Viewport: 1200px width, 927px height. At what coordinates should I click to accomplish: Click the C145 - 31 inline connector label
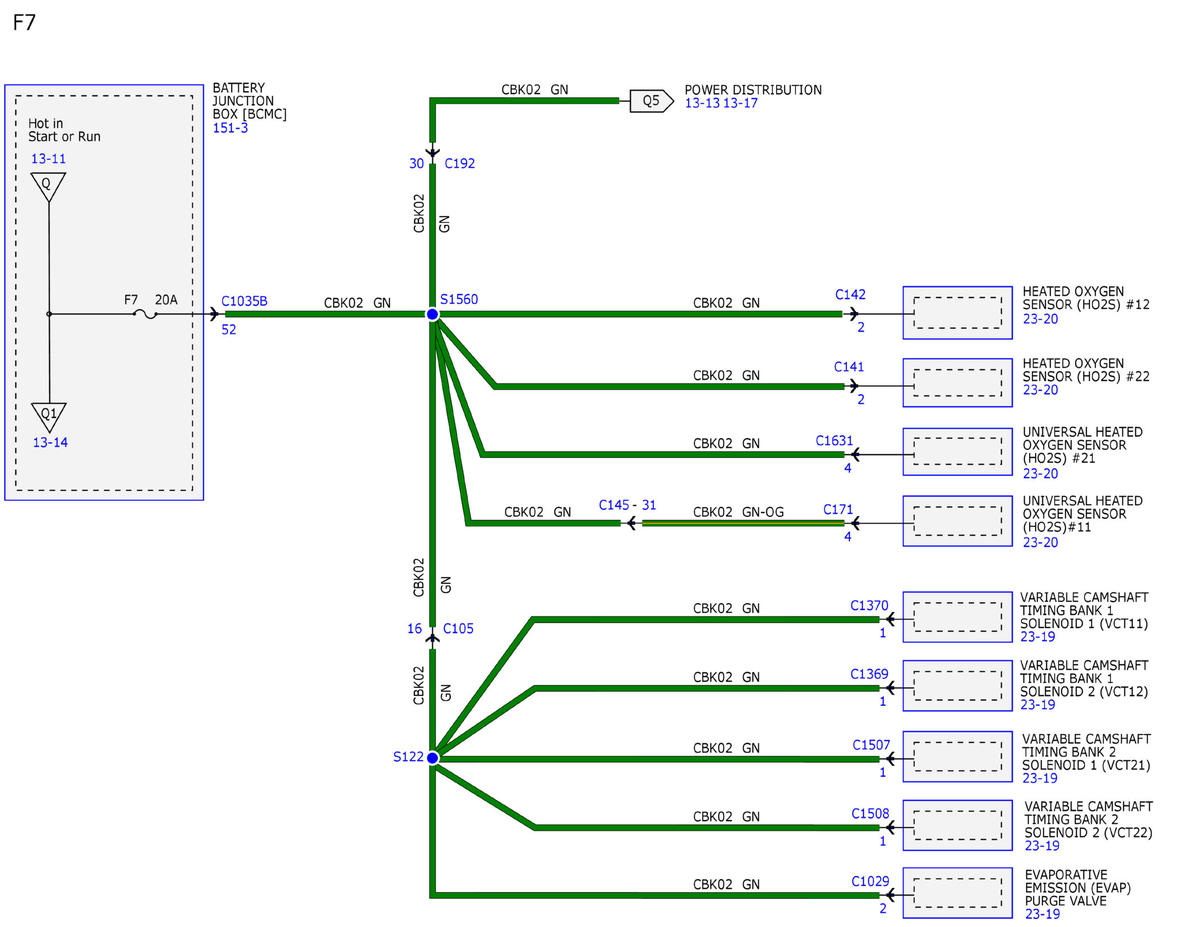[x=627, y=505]
